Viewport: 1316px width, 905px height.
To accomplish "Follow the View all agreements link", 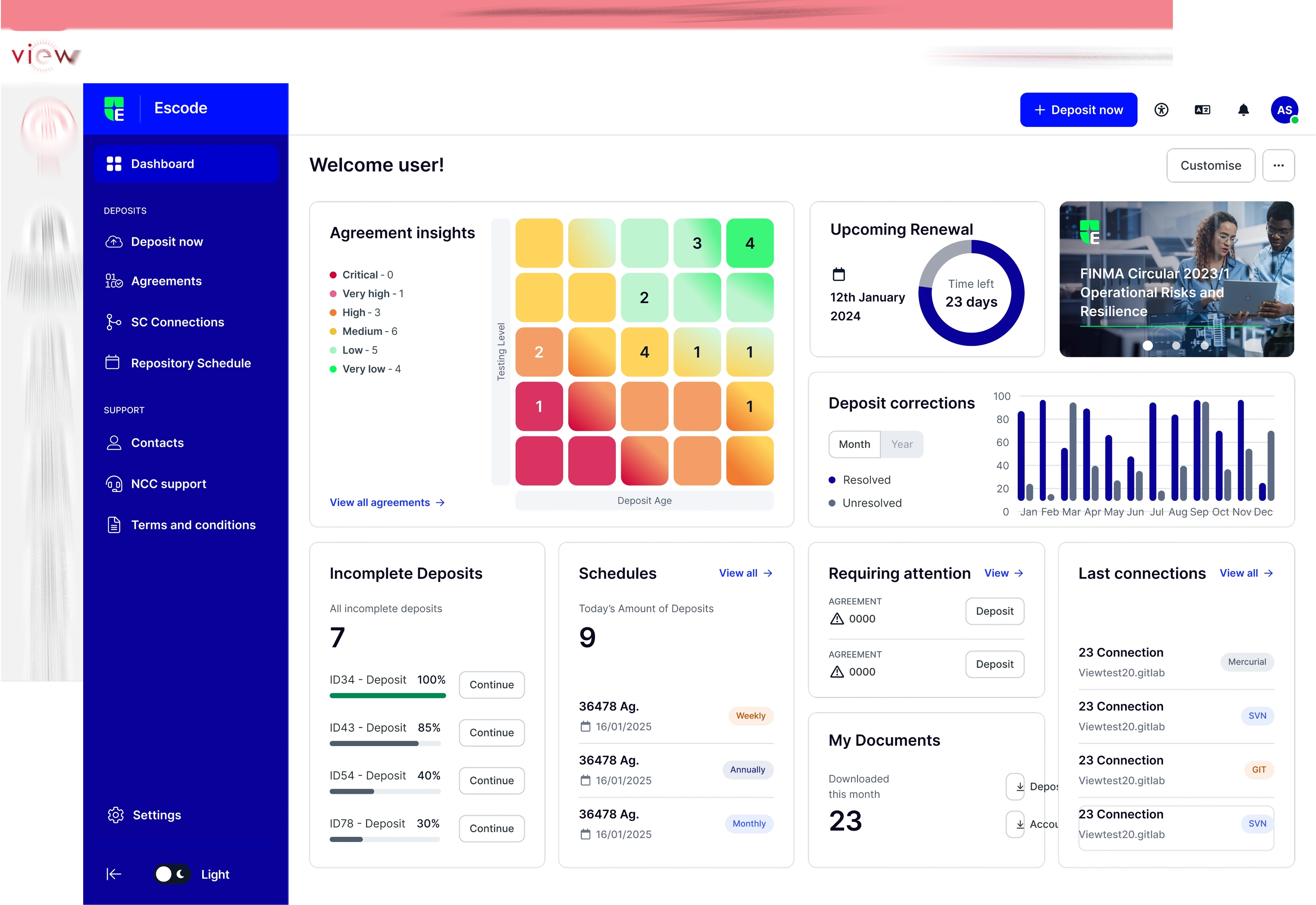I will point(387,502).
